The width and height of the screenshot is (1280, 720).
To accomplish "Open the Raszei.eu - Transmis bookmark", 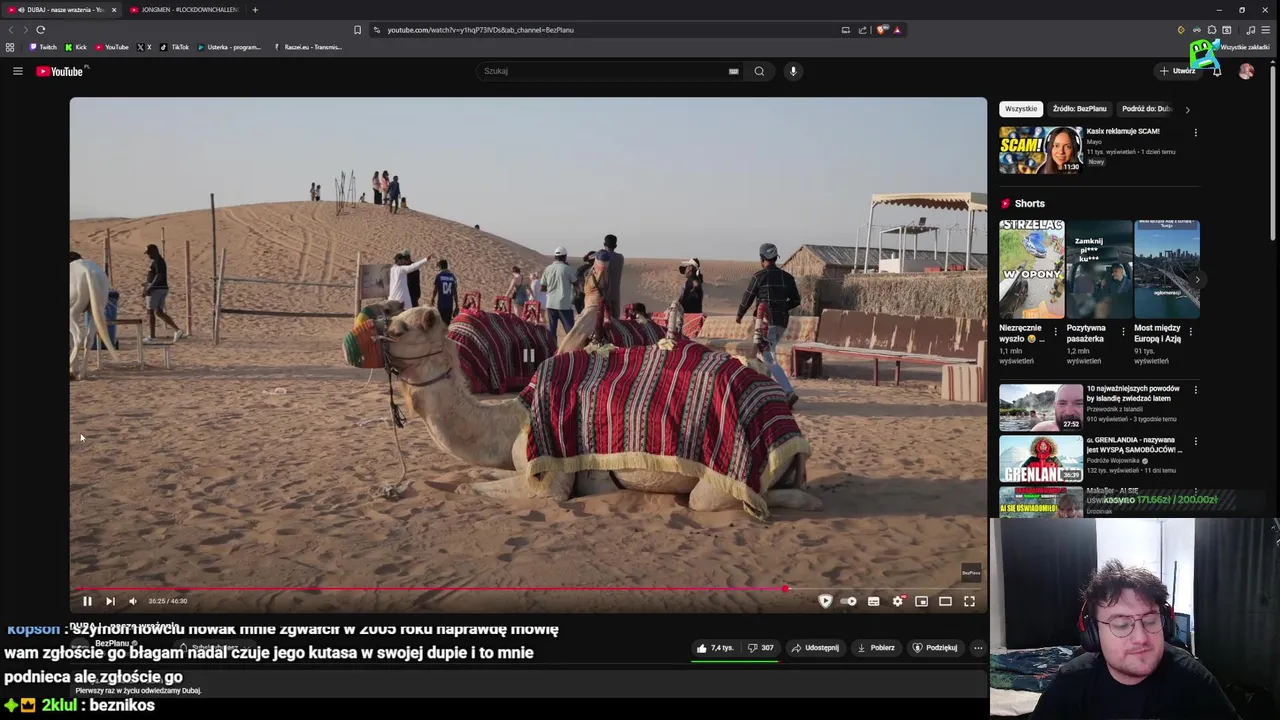I will tap(308, 47).
